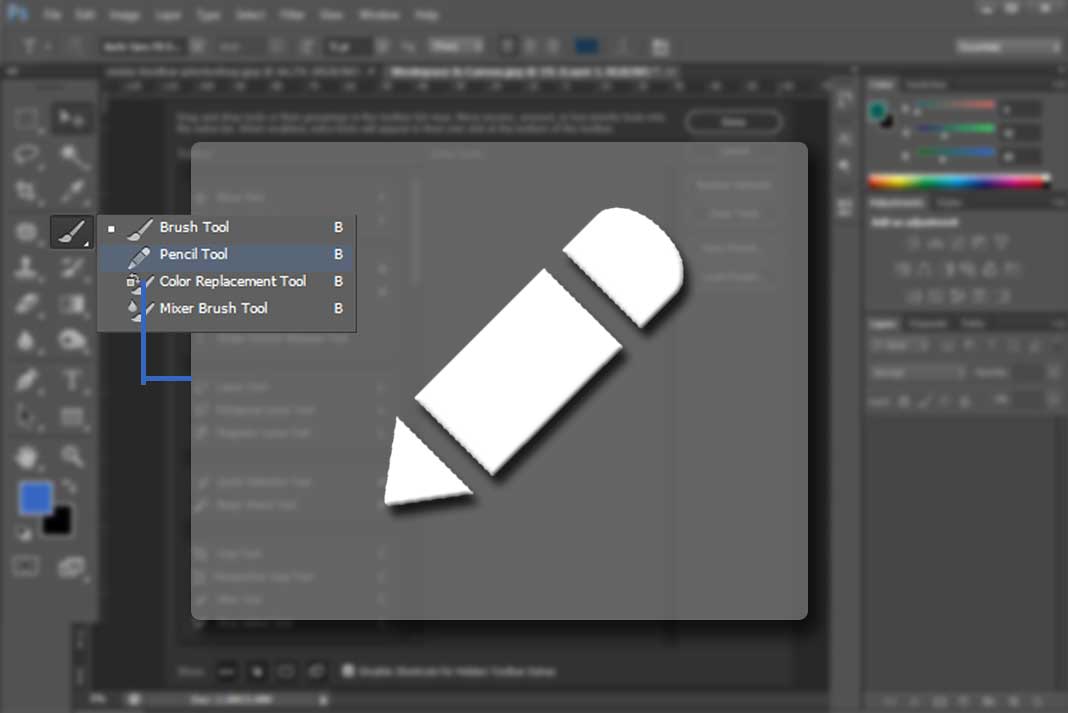Open the Layer menu
1068x713 pixels.
pos(168,15)
